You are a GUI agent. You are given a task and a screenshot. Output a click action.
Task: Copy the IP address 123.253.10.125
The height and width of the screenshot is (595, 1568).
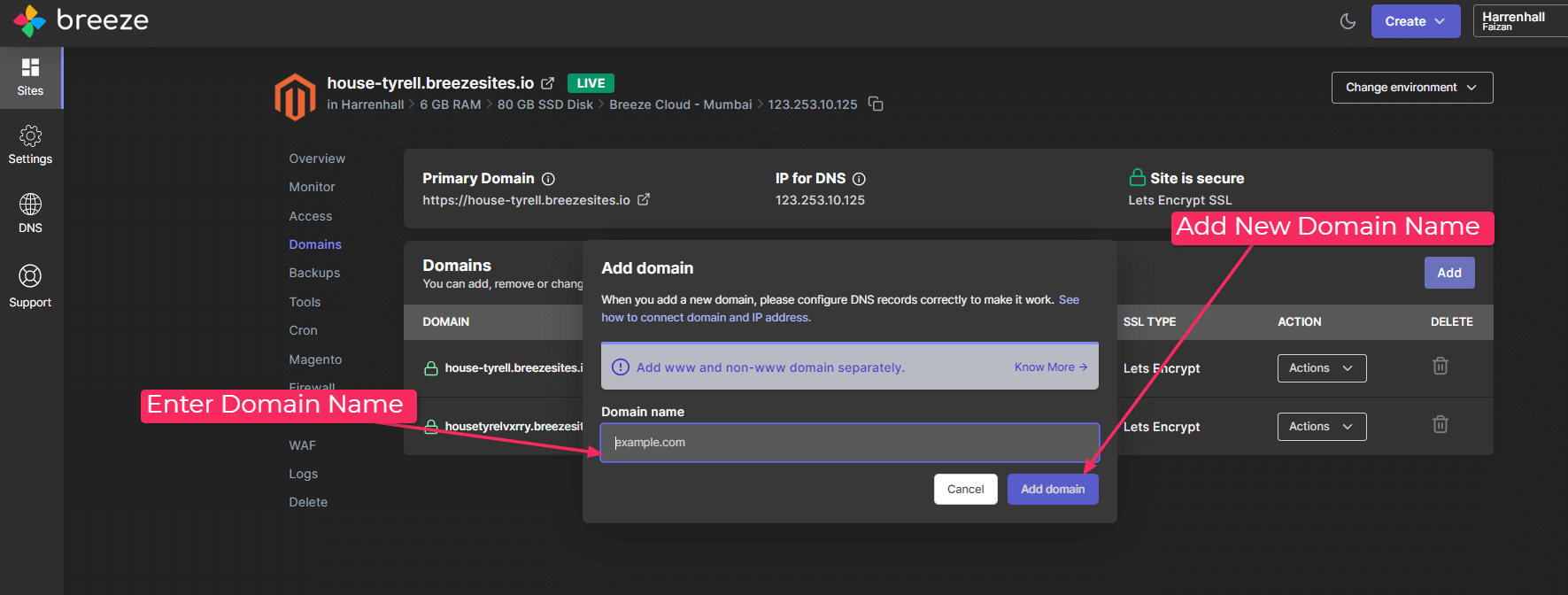click(x=876, y=104)
